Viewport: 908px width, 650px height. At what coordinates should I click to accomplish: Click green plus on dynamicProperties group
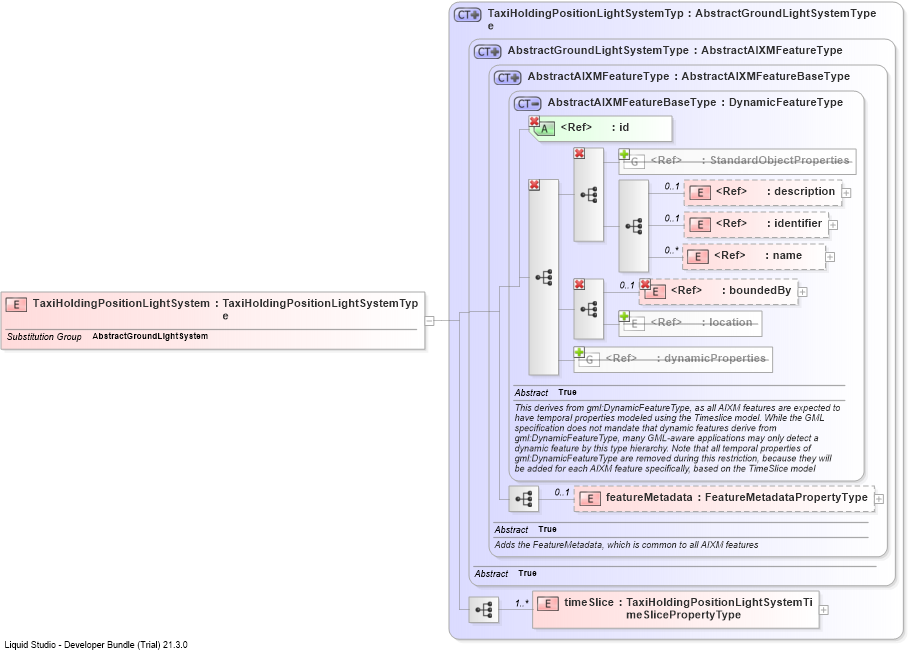coord(579,352)
